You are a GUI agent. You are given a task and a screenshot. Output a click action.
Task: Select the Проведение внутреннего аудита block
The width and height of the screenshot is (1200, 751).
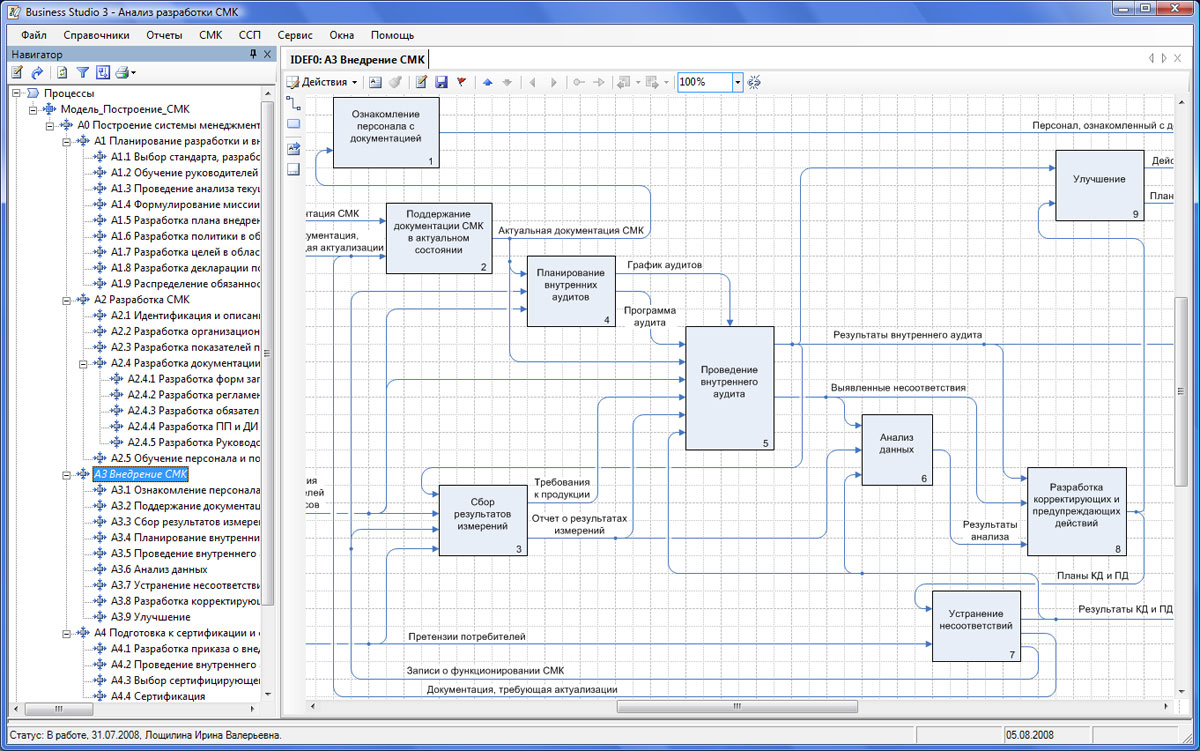point(729,387)
